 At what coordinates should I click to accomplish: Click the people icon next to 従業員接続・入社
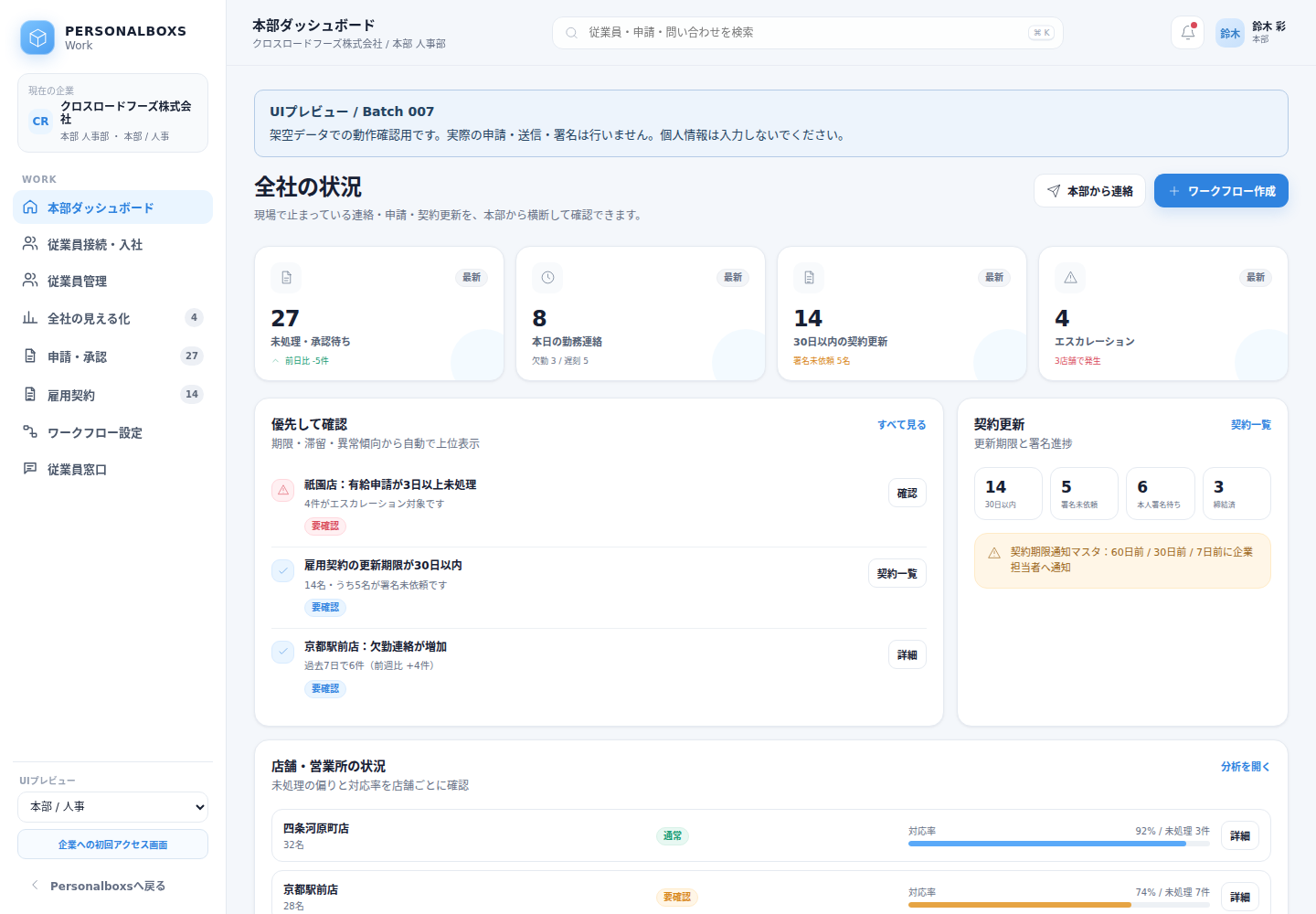[30, 244]
